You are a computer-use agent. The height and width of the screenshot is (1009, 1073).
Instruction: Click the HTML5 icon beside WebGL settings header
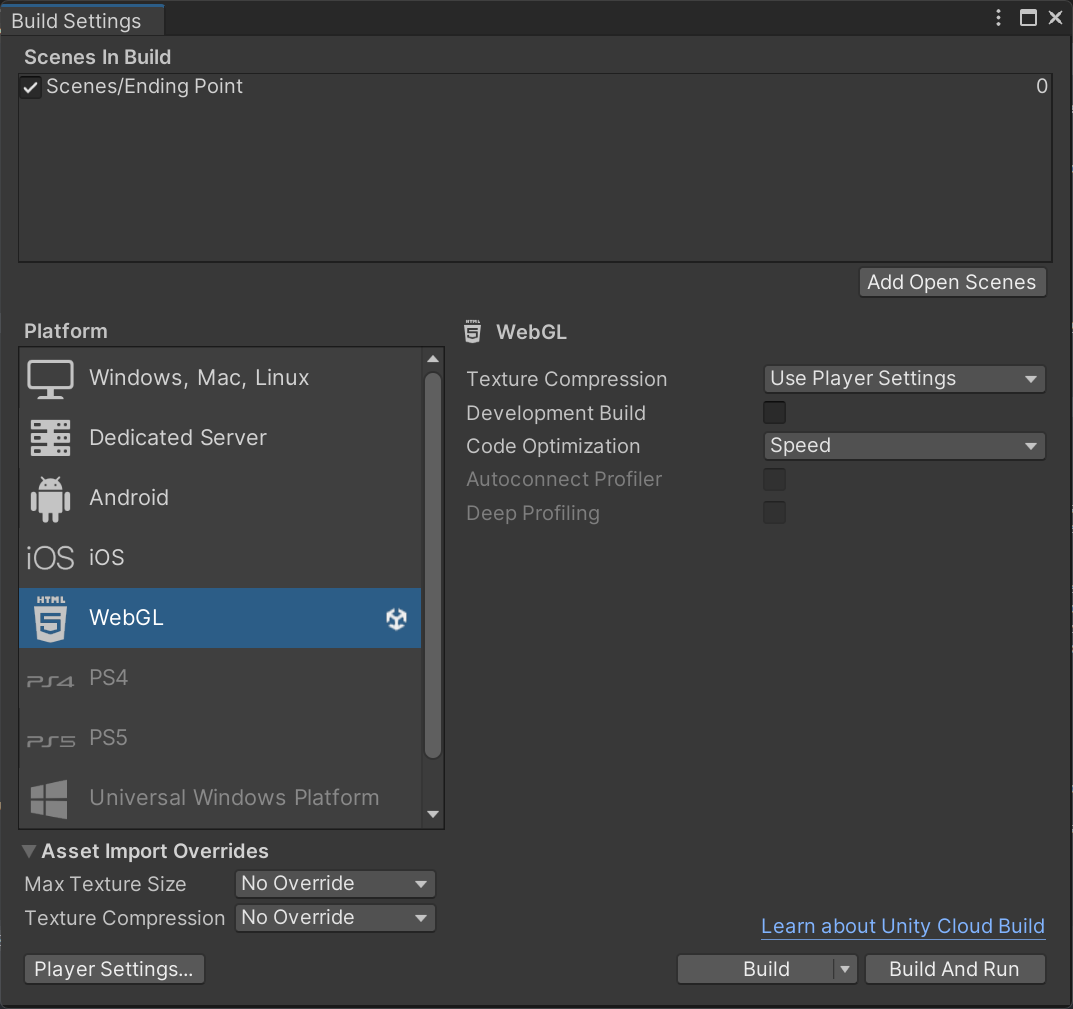click(x=472, y=331)
